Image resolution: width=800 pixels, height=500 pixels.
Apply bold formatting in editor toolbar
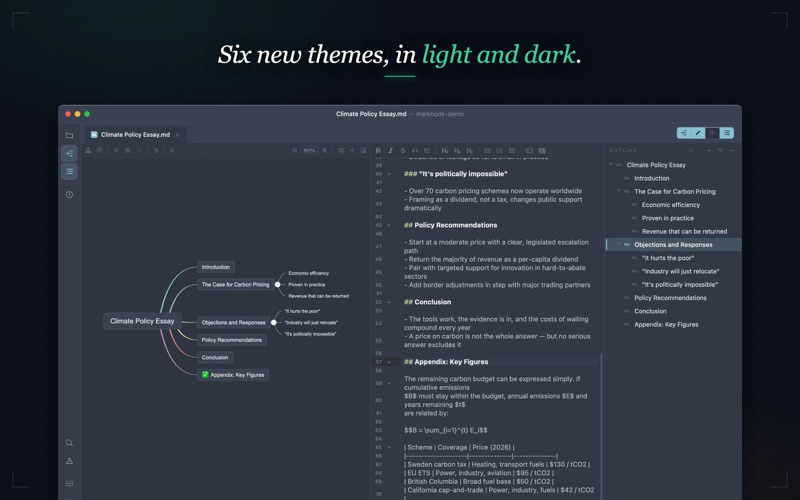click(x=378, y=151)
